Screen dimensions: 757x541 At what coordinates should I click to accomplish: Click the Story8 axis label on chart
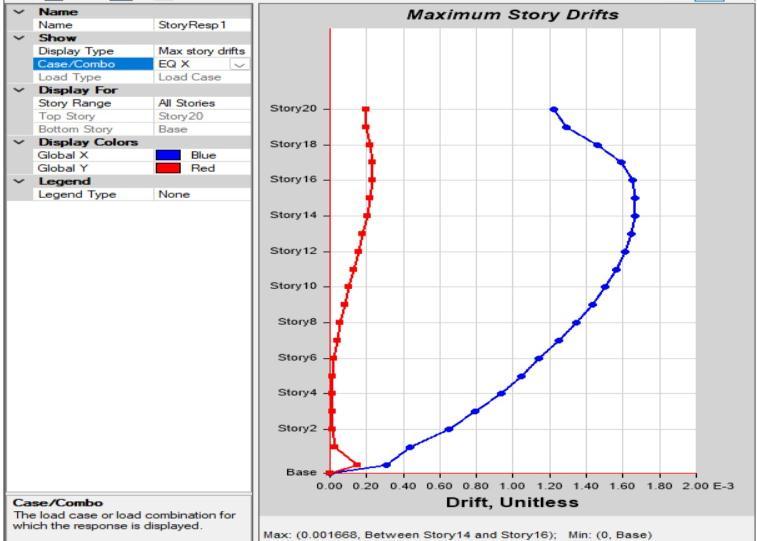click(x=297, y=322)
